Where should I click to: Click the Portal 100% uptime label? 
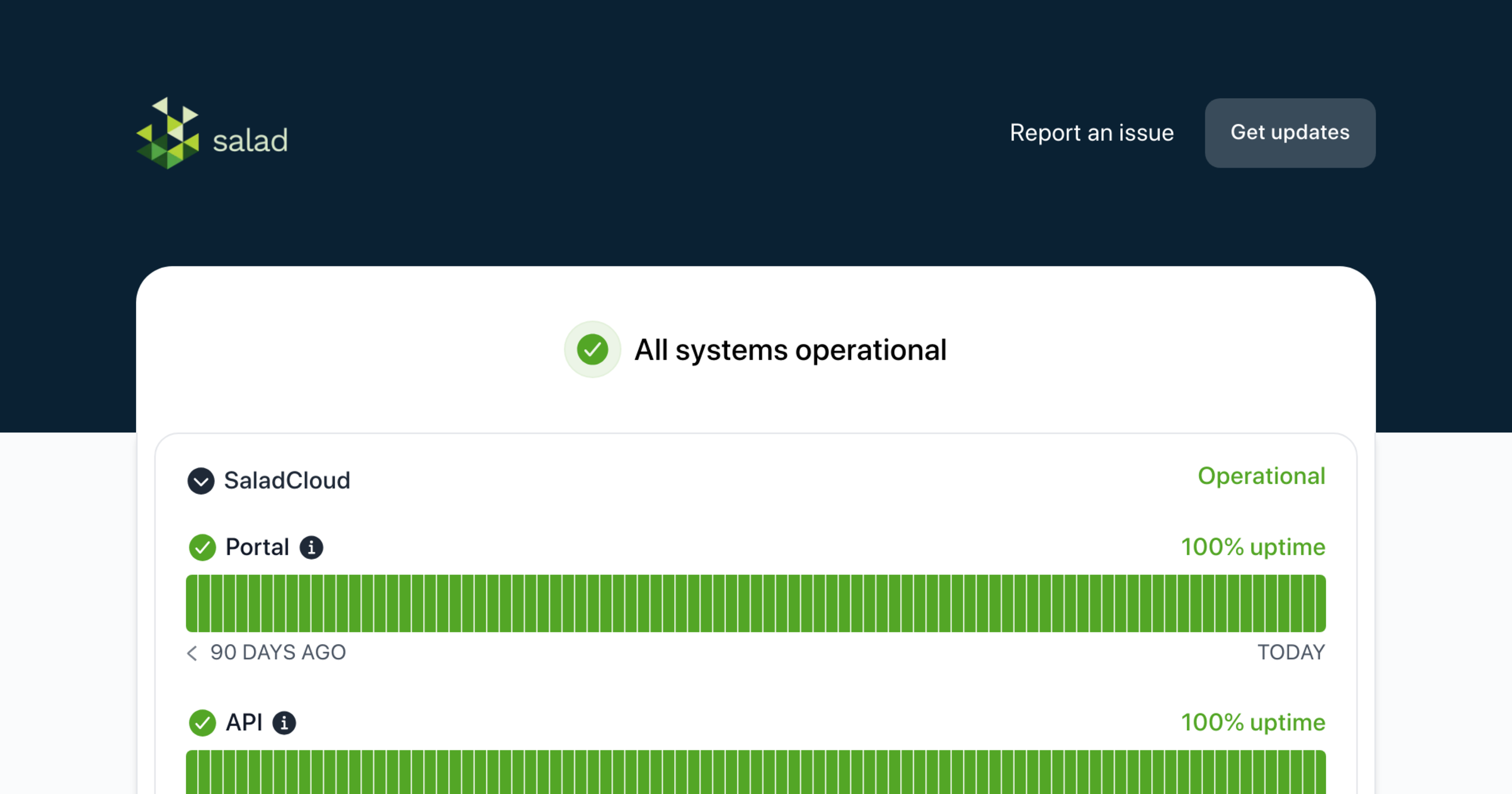(1252, 547)
